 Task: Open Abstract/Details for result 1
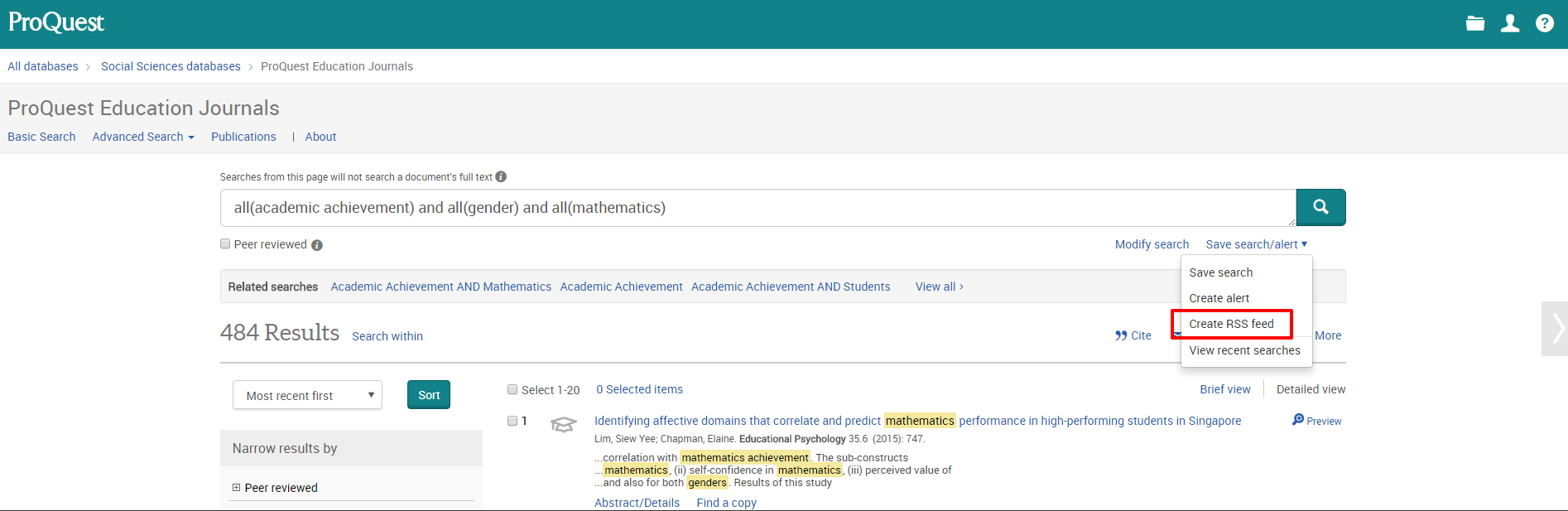point(637,503)
